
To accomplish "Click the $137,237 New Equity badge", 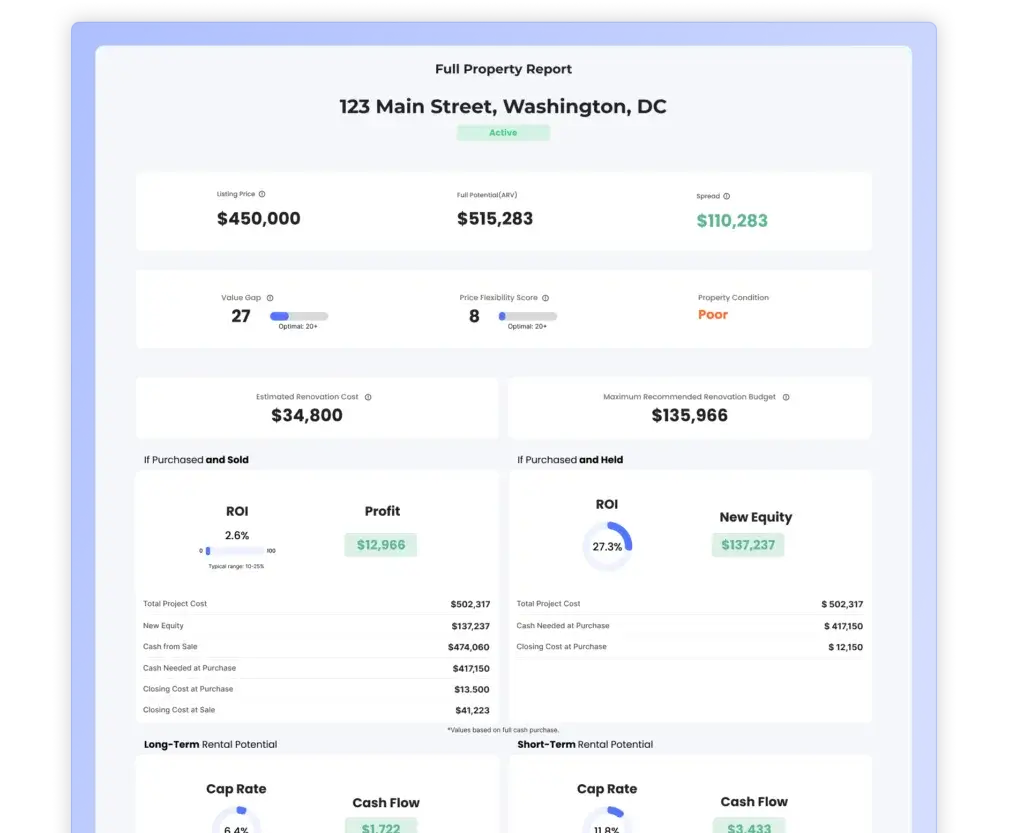I will (x=748, y=545).
